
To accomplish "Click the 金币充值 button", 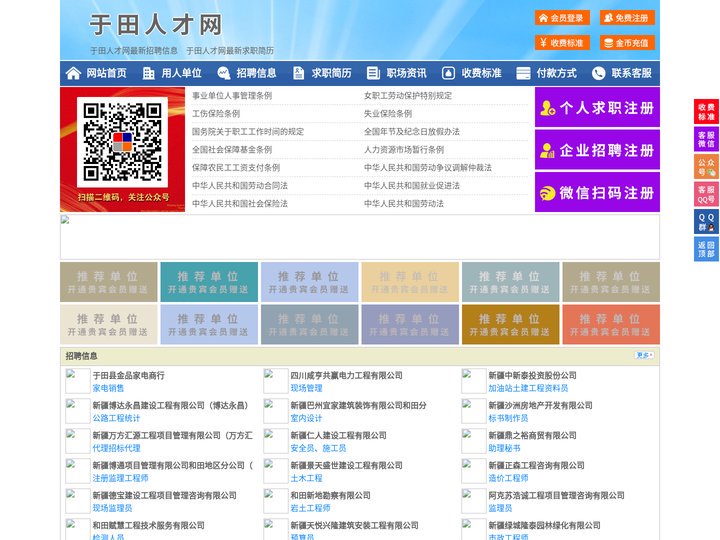I will 627,43.
